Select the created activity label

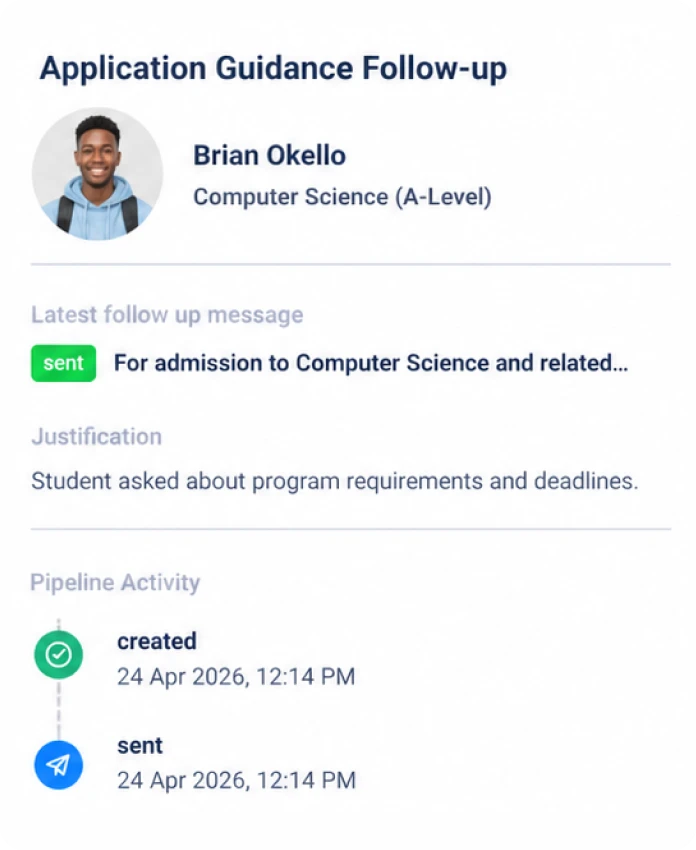[x=157, y=641]
